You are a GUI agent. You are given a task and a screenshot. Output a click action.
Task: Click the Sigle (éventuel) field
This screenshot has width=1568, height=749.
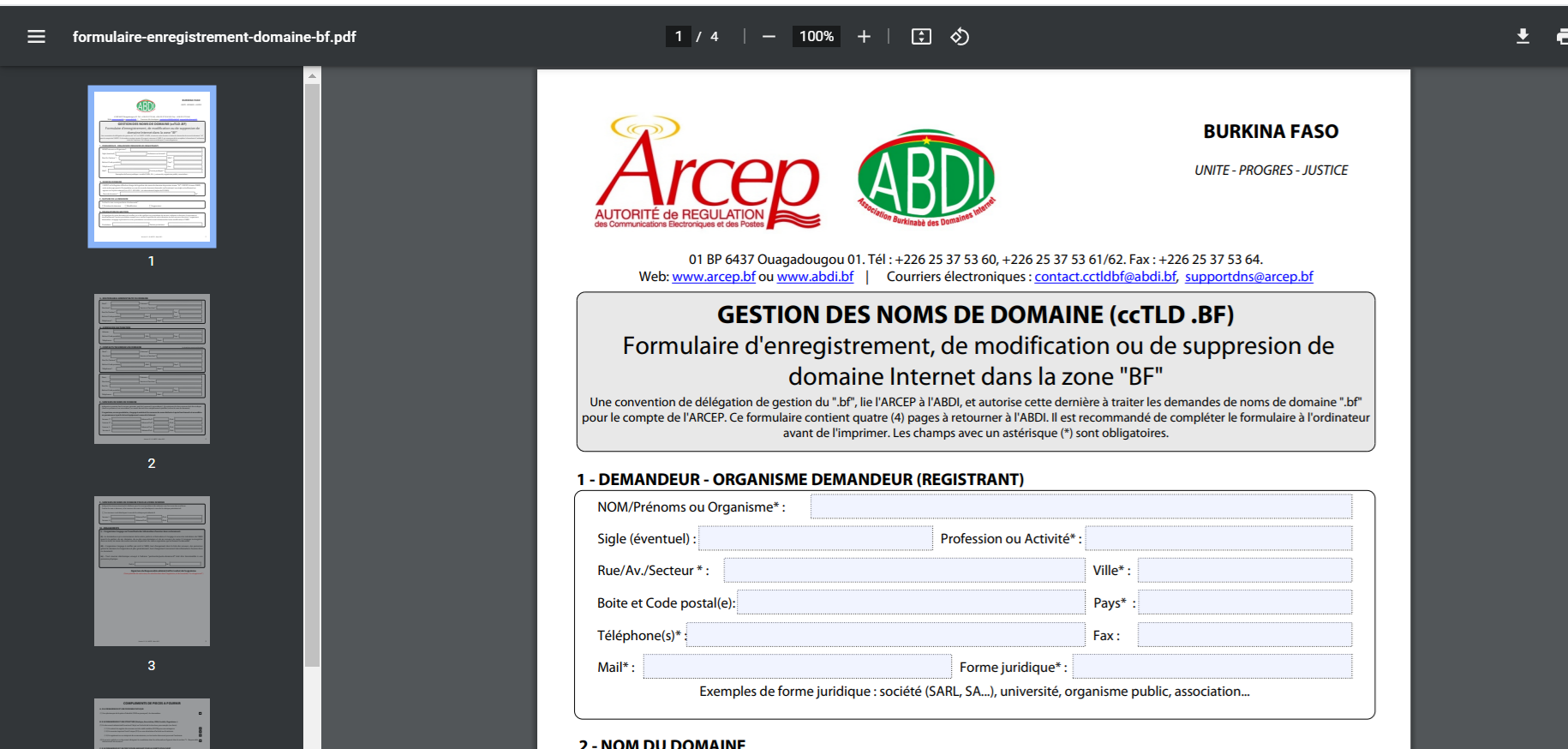pyautogui.click(x=816, y=538)
